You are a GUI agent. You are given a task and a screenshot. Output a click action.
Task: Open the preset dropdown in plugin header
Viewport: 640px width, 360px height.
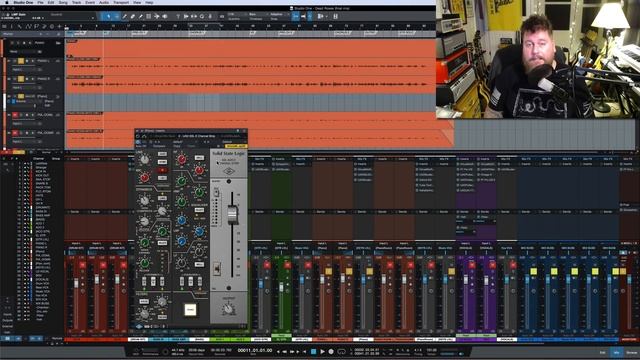pyautogui.click(x=184, y=142)
